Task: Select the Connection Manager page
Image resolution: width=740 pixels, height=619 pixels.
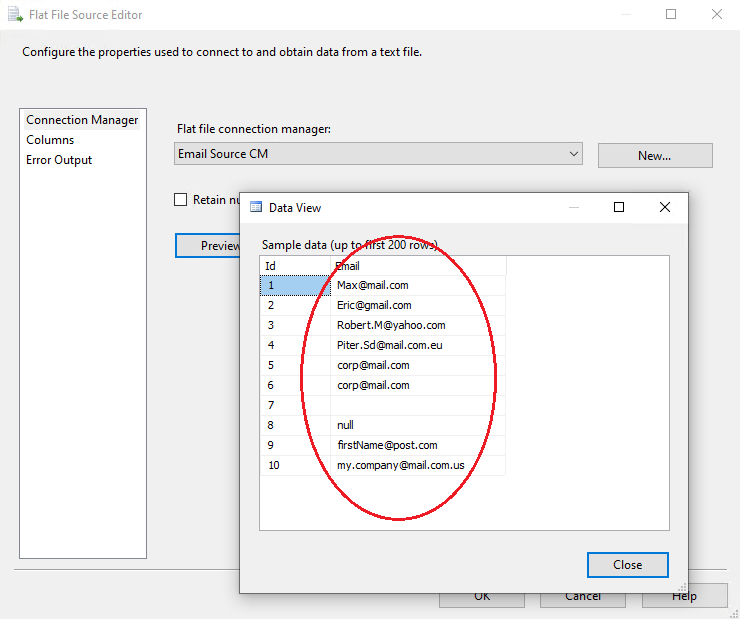Action: click(x=82, y=120)
